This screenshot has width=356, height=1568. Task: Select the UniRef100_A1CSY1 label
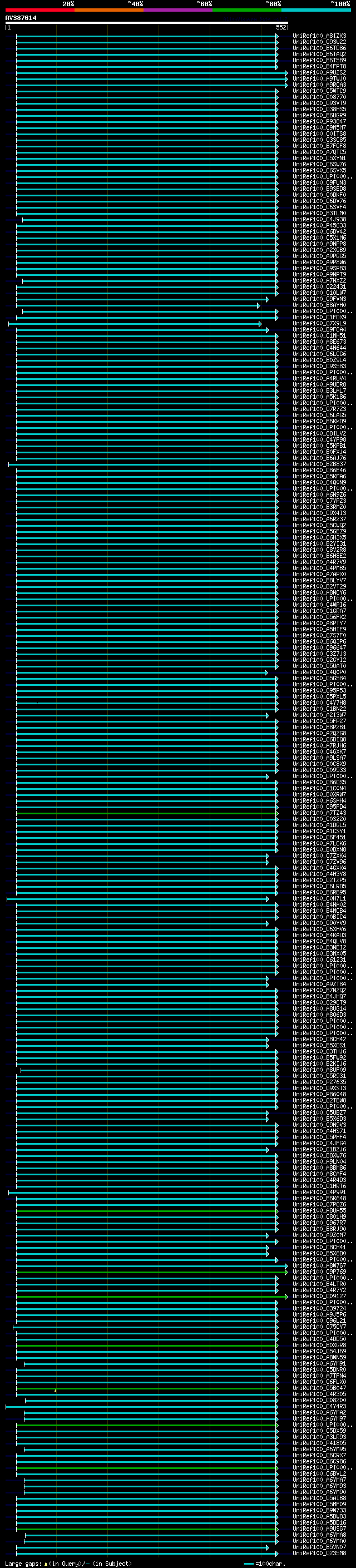coord(319,831)
